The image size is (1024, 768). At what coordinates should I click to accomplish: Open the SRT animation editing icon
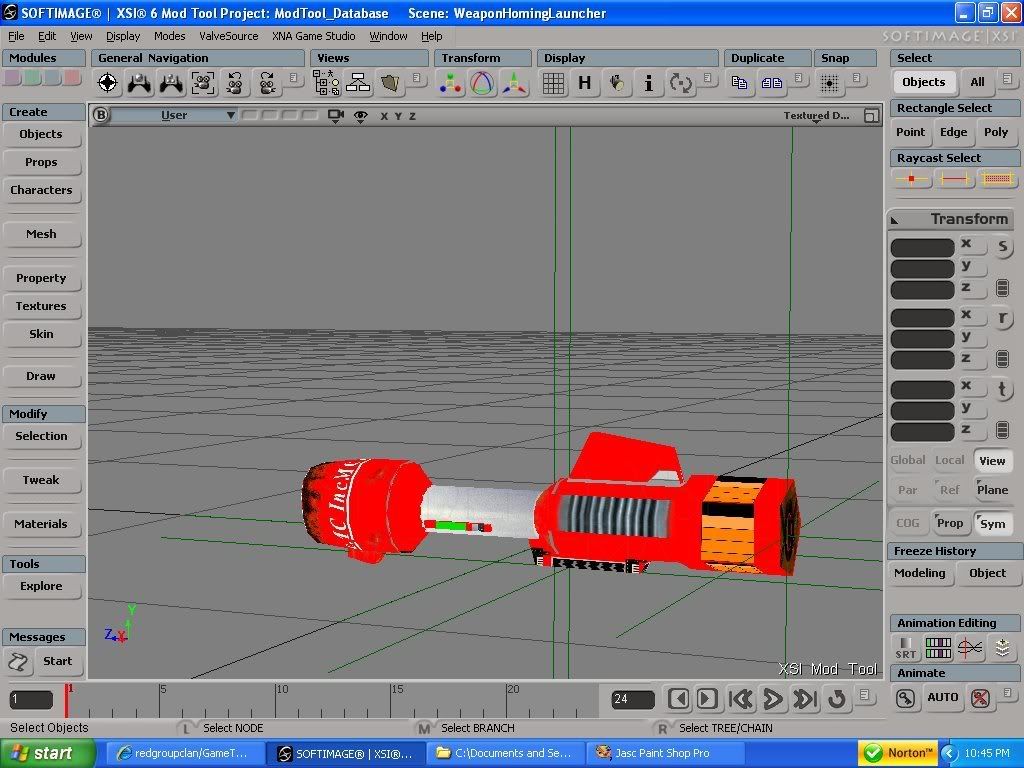(x=905, y=648)
